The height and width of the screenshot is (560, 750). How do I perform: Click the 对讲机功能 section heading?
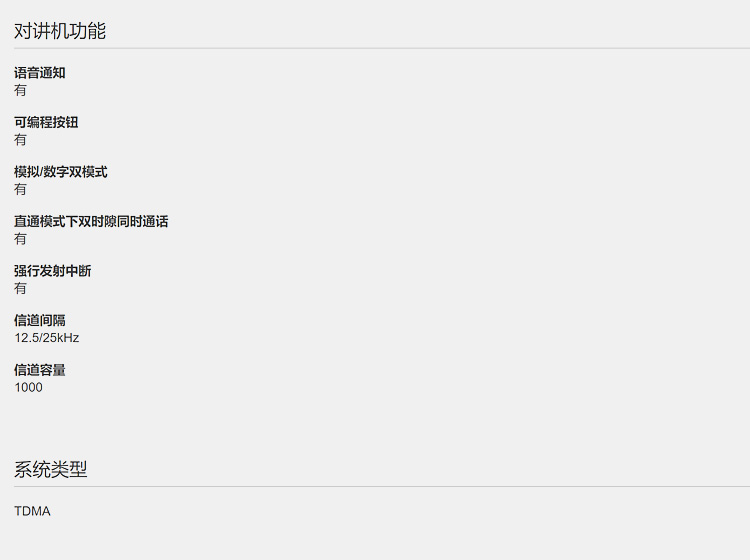(60, 31)
